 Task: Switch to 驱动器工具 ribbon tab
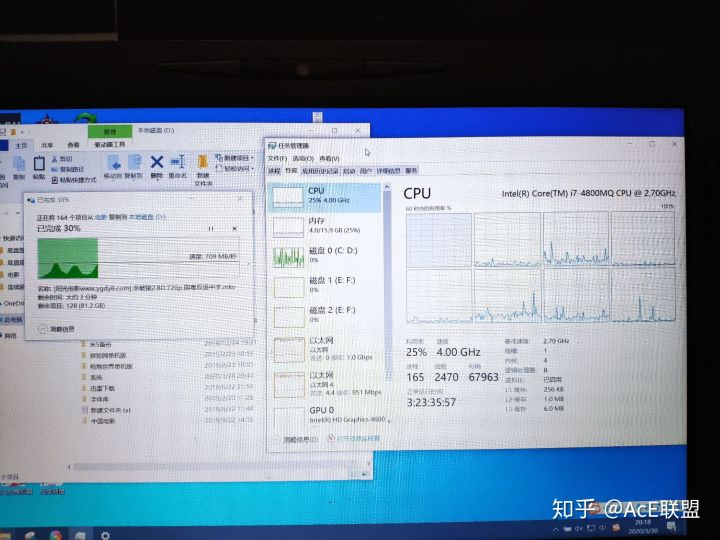(x=109, y=144)
